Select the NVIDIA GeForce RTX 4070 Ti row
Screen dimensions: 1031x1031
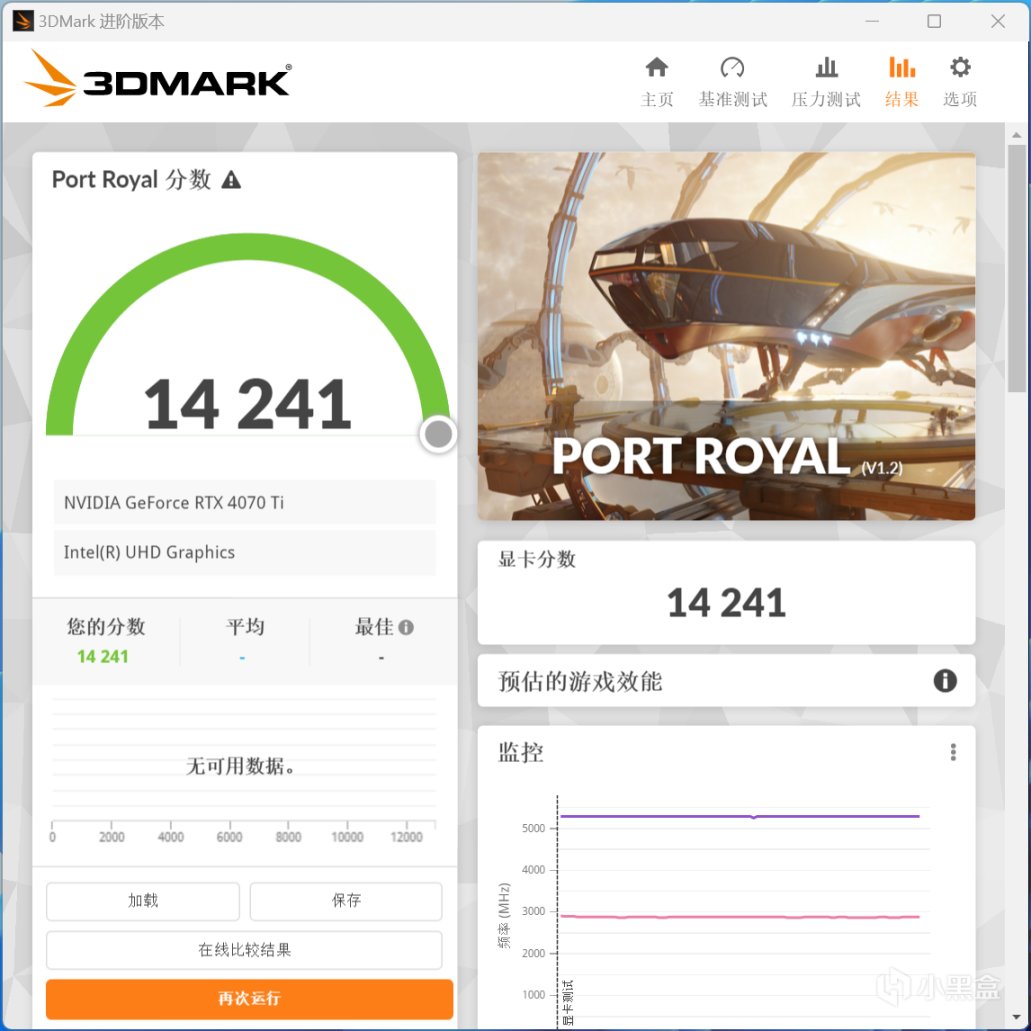(245, 502)
